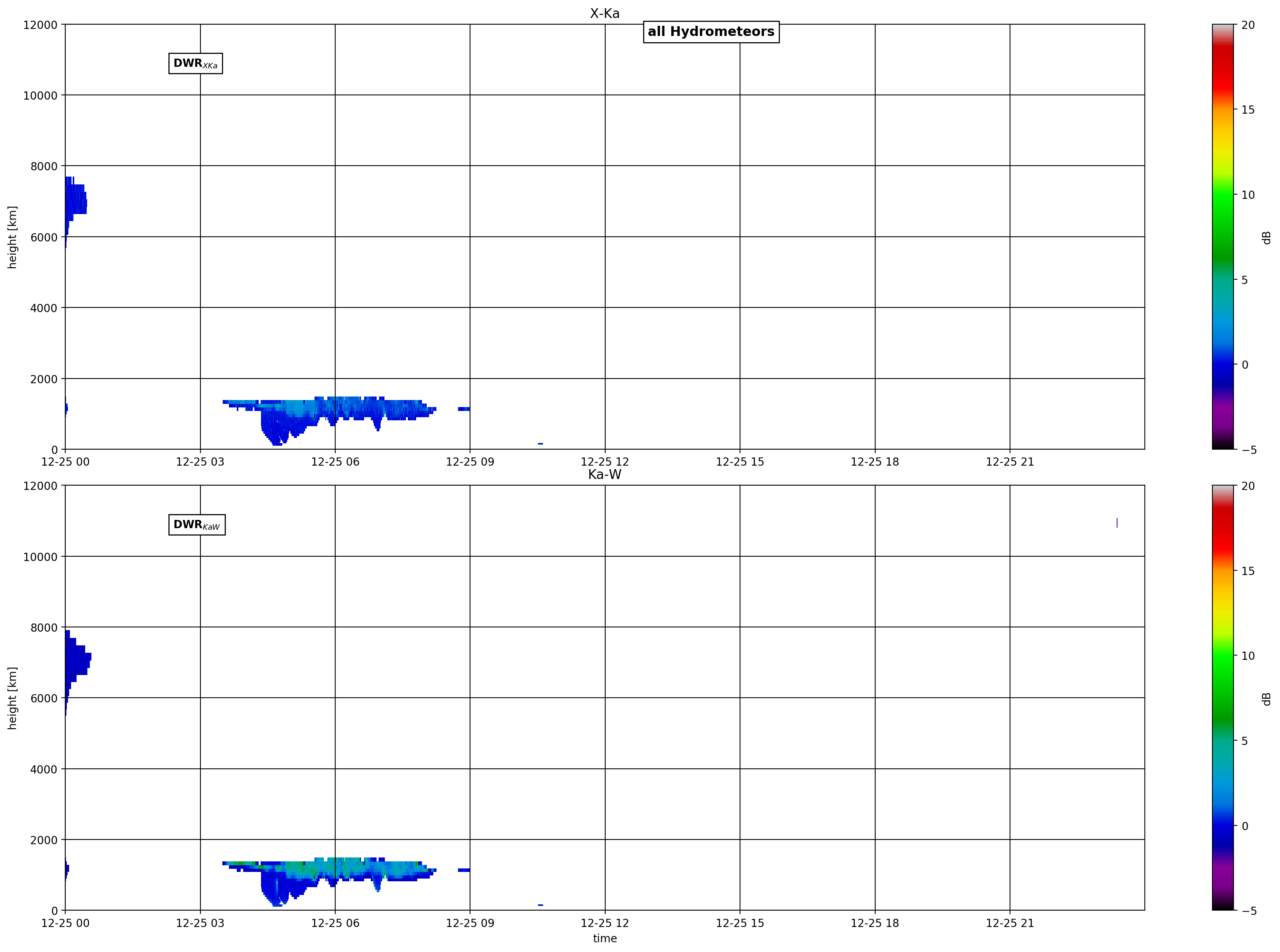
Task: Click "12-25 12" x-tick under X-Ka panel
Action: coord(604,462)
